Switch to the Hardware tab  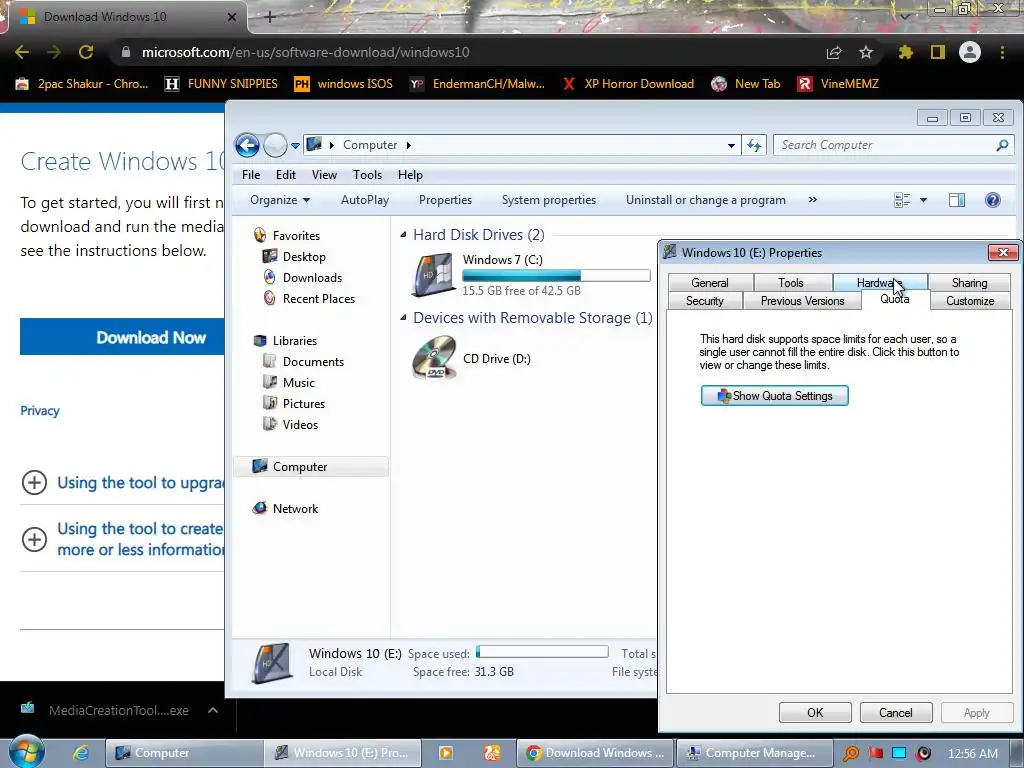click(879, 283)
